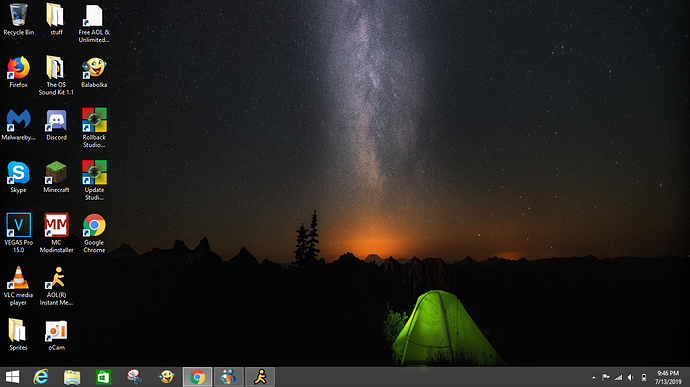Open the Windows Start button

point(12,377)
